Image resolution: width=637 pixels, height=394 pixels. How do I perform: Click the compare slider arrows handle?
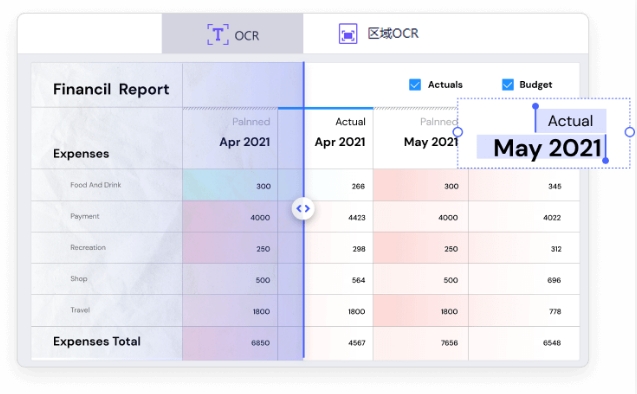tap(303, 208)
